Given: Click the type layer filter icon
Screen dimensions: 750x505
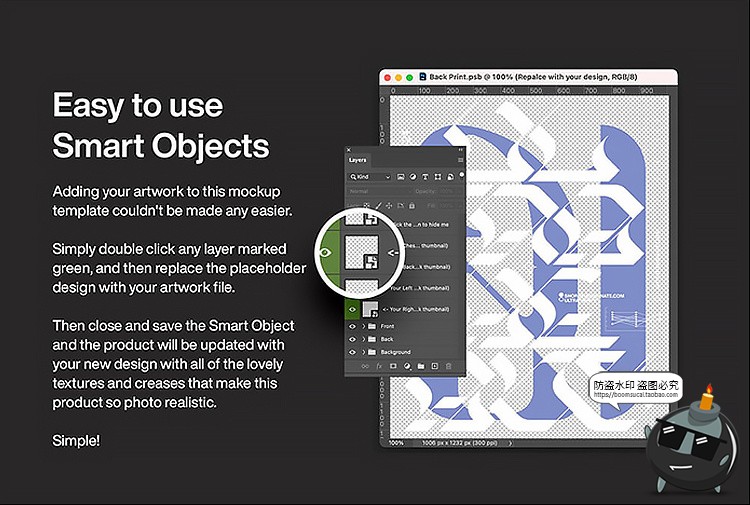Looking at the screenshot, I should [426, 177].
